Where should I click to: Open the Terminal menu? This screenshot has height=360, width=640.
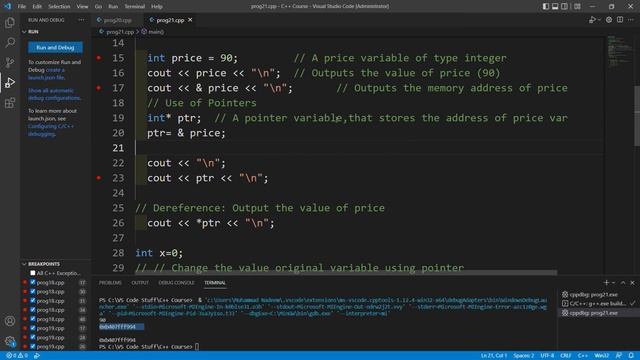click(x=135, y=6)
